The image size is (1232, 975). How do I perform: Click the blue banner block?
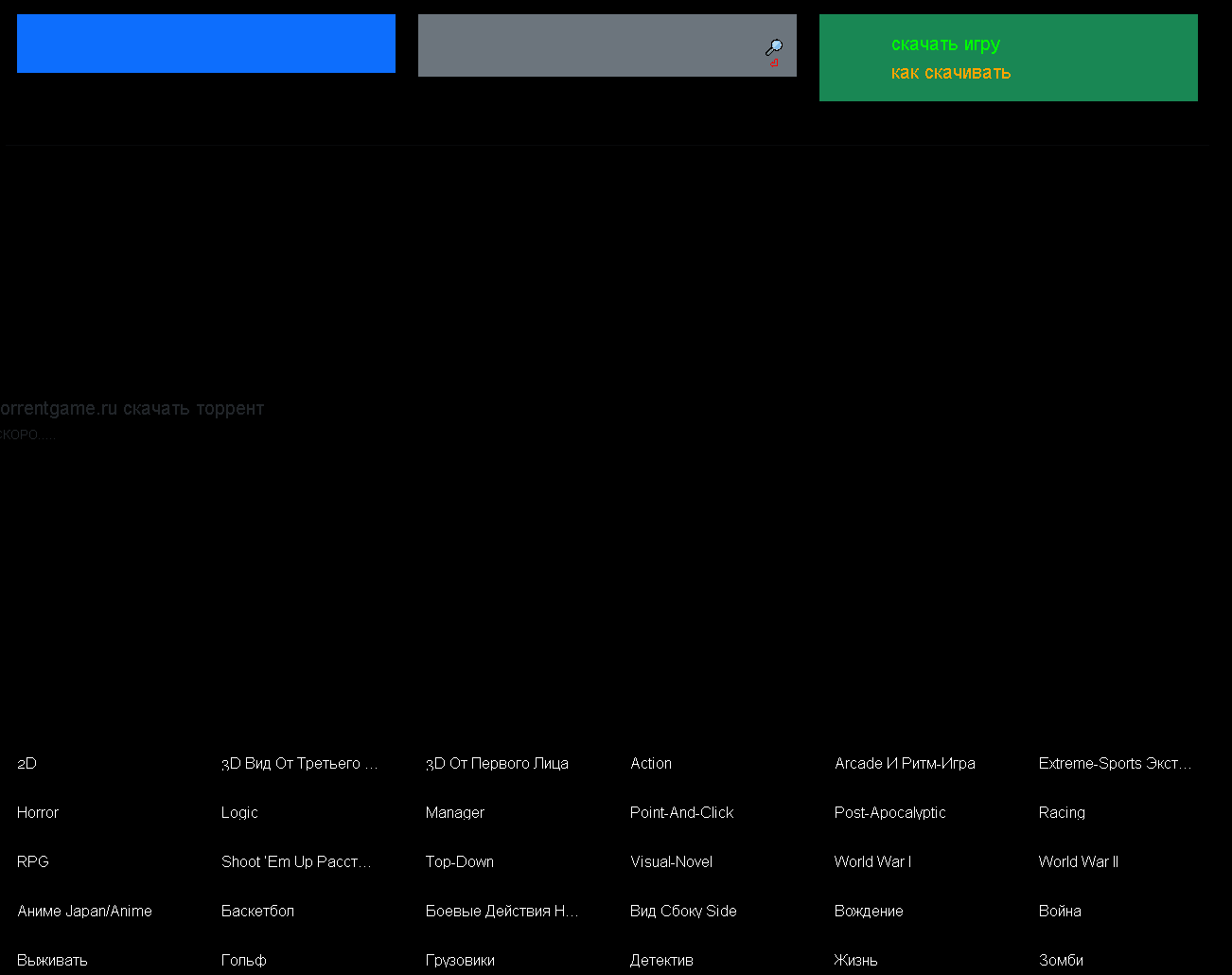[x=206, y=44]
